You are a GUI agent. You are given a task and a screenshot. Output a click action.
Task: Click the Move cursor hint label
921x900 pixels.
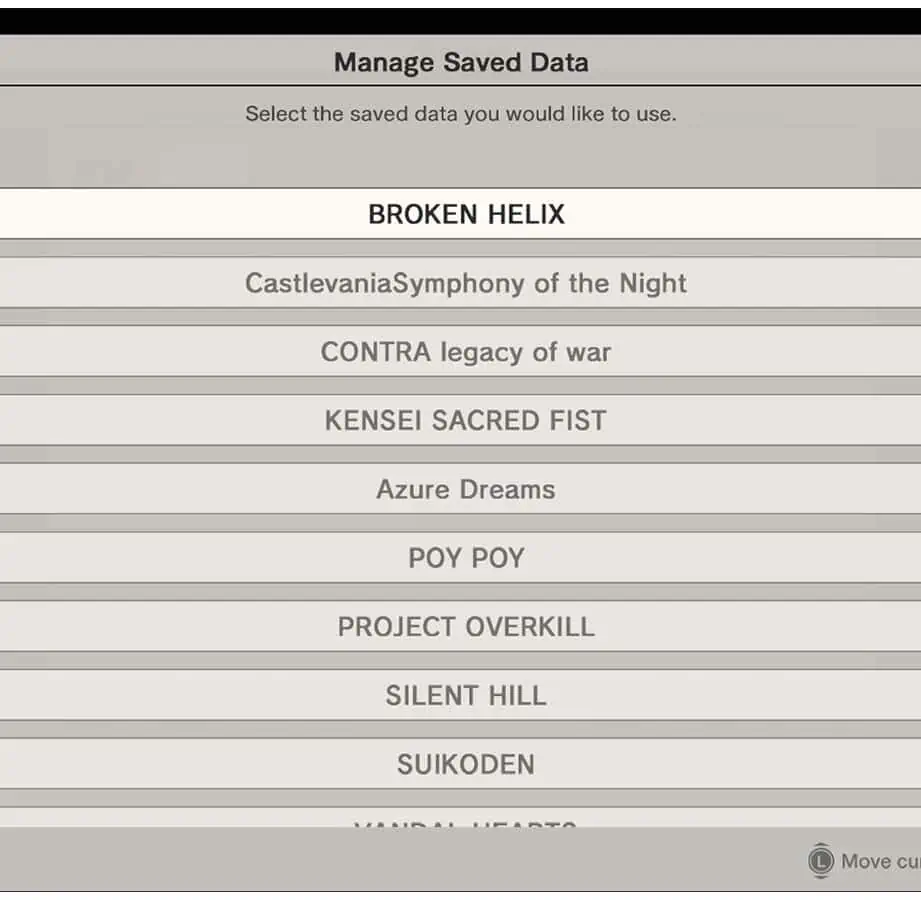tap(880, 861)
